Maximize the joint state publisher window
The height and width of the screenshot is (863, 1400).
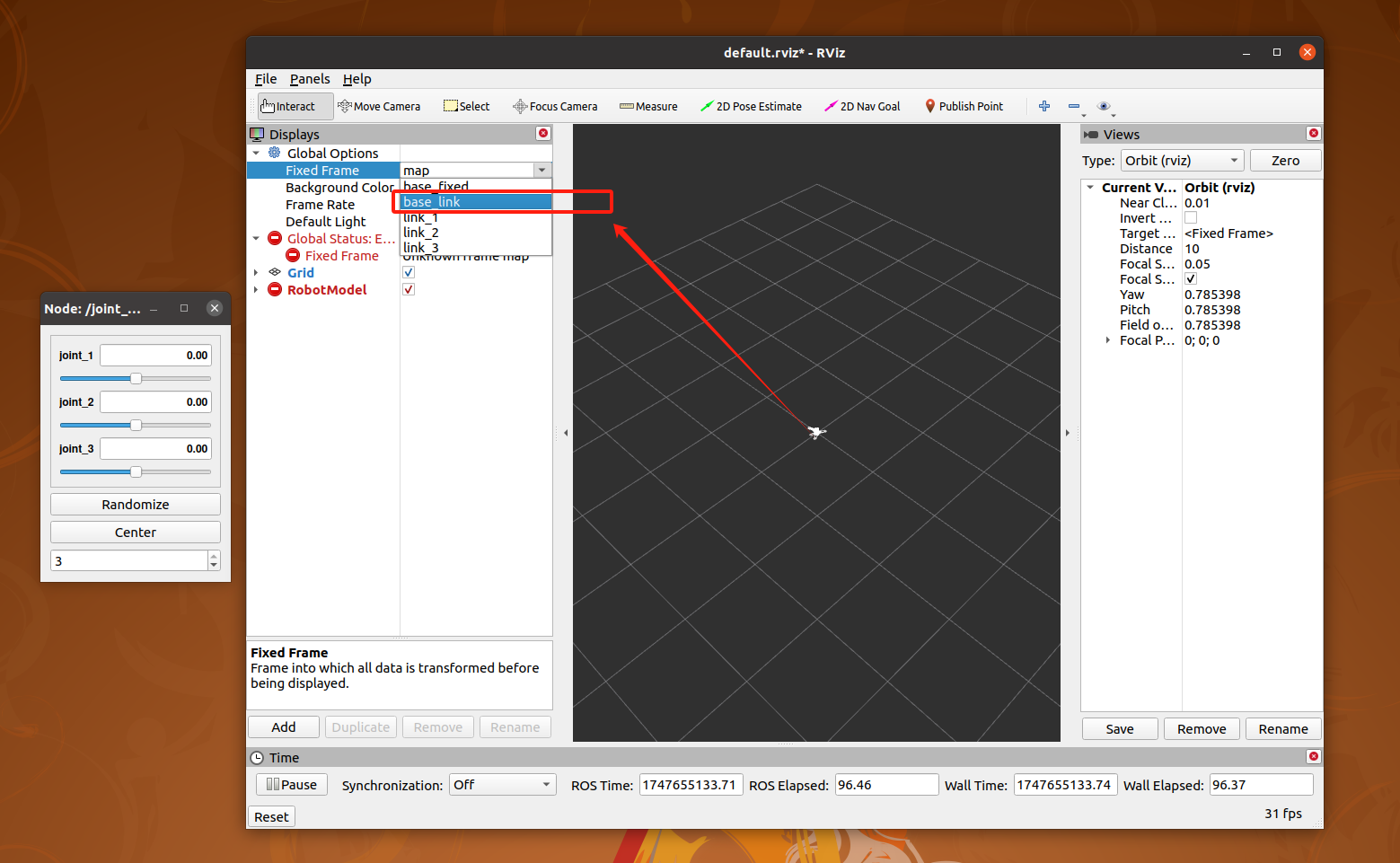(x=184, y=308)
